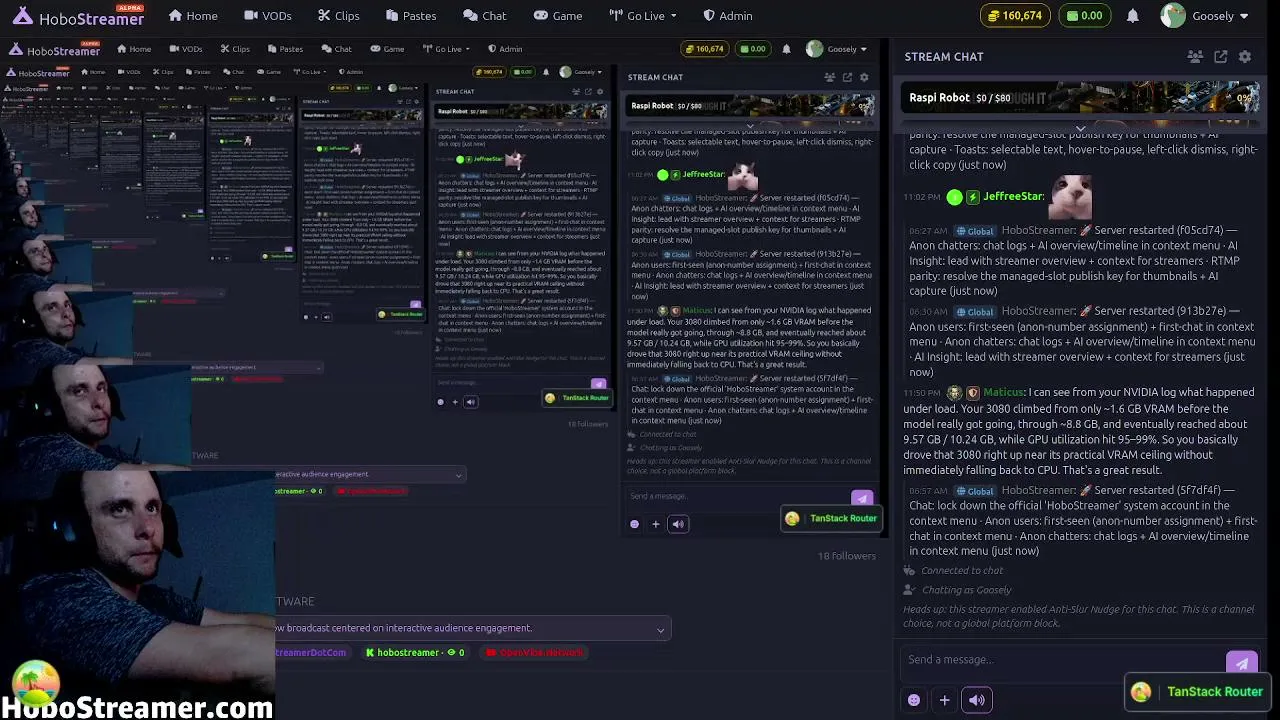The width and height of the screenshot is (1280, 720).
Task: Pop out the main Stream Chat panel
Action: [x=1220, y=57]
